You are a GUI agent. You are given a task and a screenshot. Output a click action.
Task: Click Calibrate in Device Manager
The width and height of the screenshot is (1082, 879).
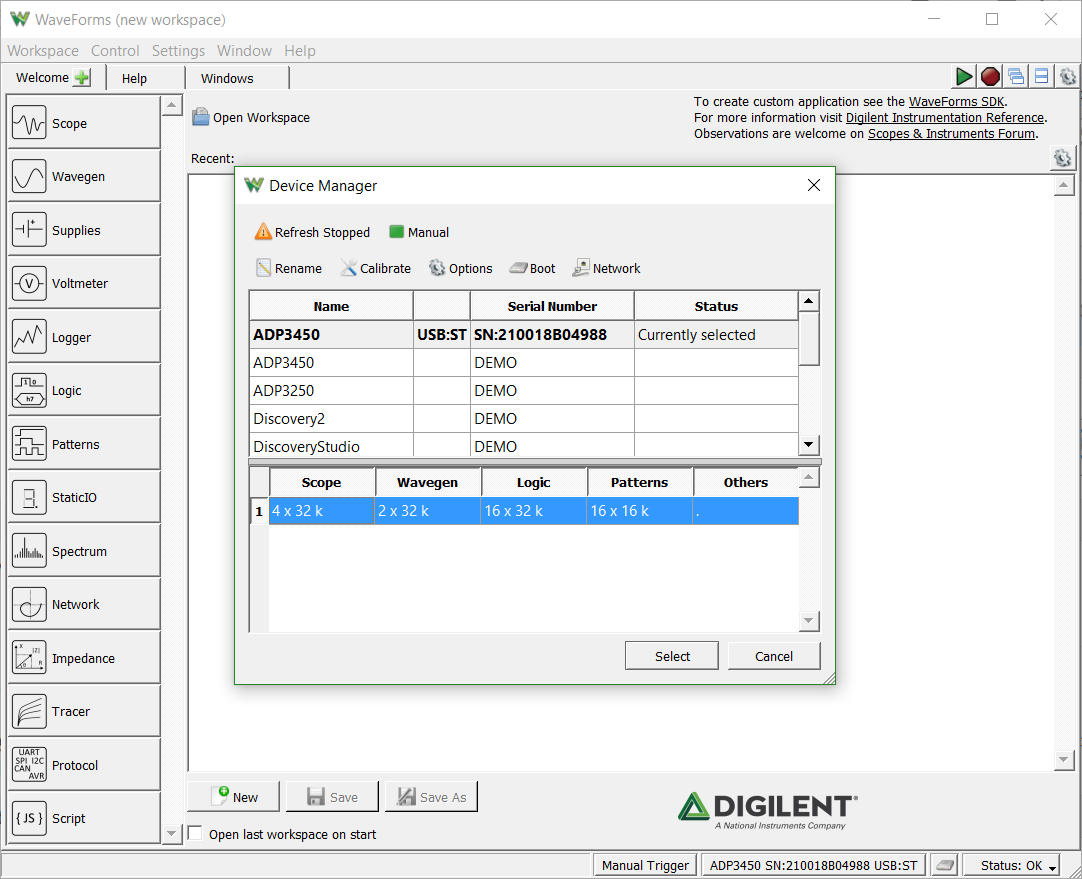[375, 268]
